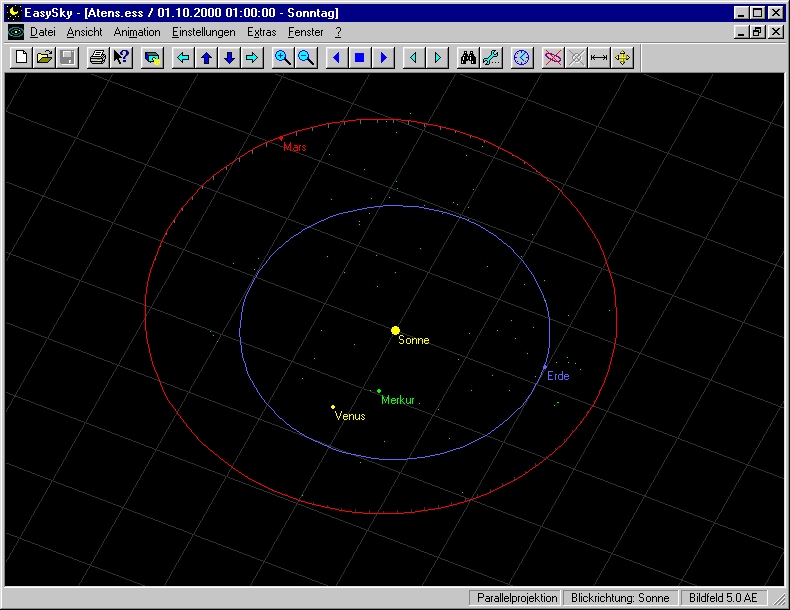Open the Datei menu

pyautogui.click(x=43, y=32)
